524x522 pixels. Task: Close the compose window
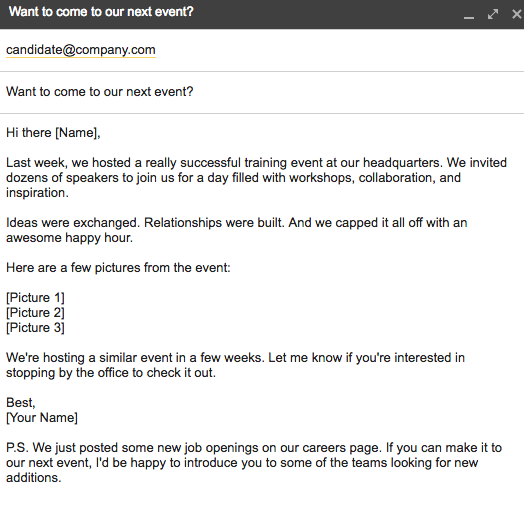517,14
